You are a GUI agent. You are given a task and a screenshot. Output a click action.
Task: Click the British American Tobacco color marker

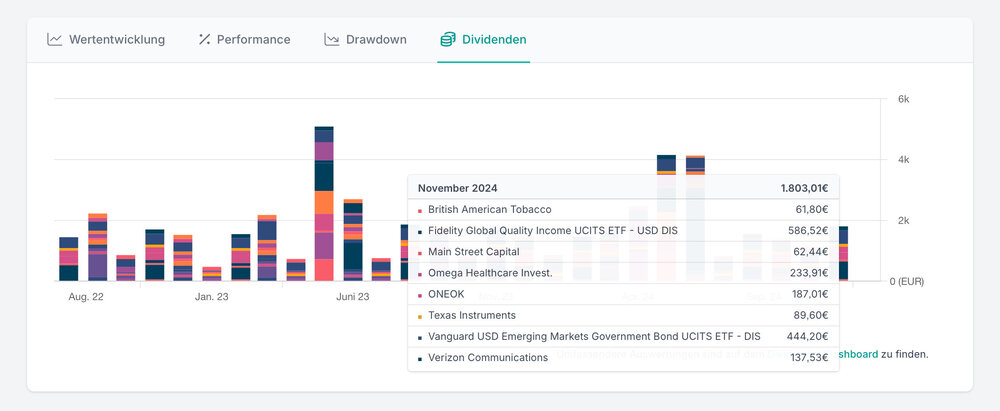tap(420, 210)
